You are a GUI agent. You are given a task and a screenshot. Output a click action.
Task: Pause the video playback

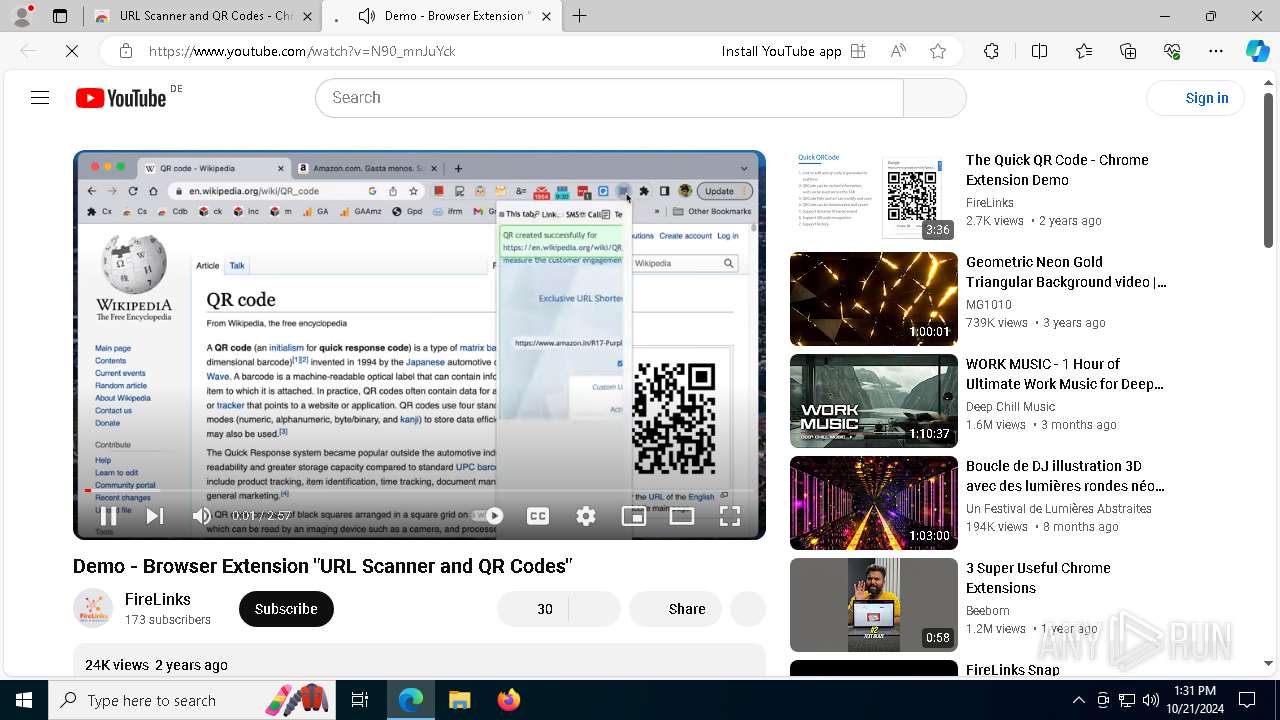(108, 516)
